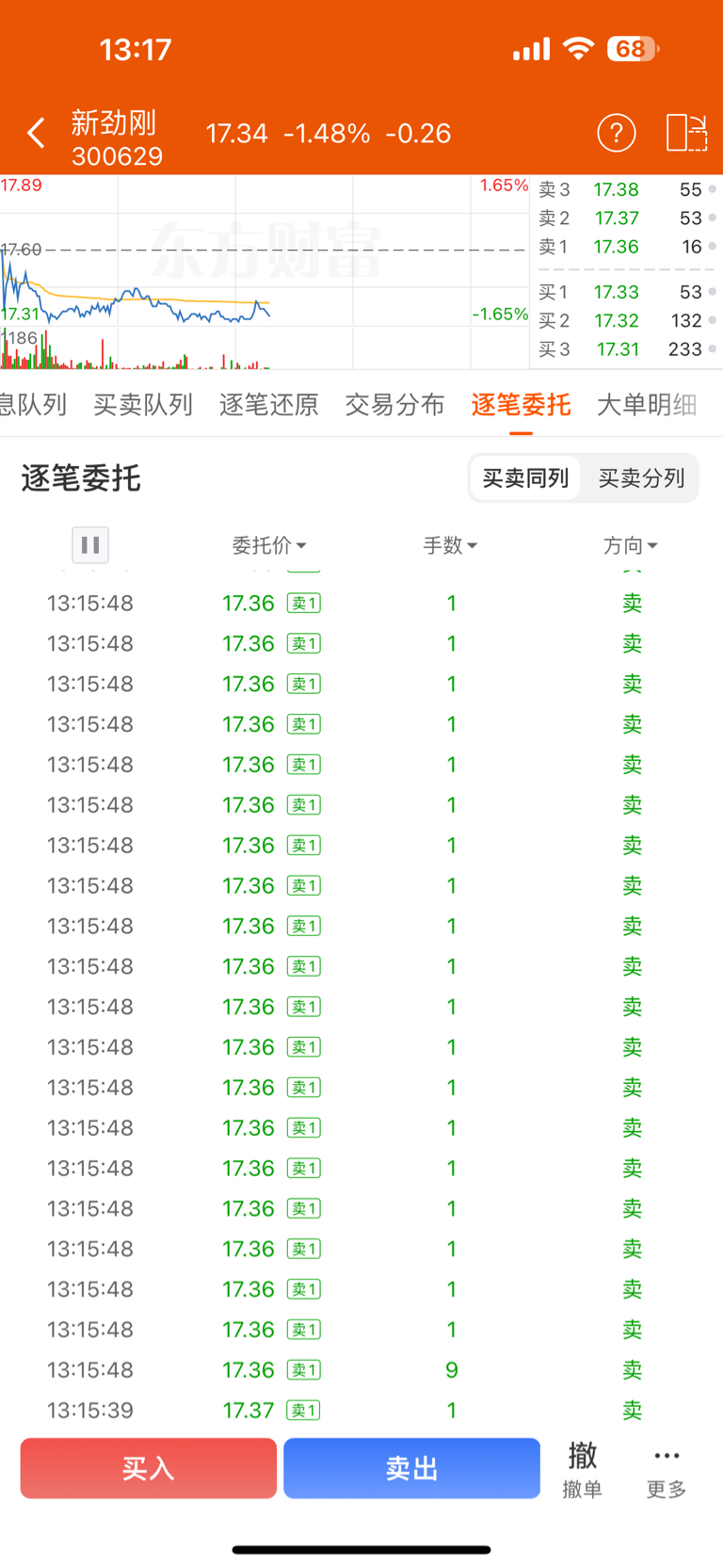Tap the back arrow icon
Viewport: 723px width, 1568px height.
36,134
